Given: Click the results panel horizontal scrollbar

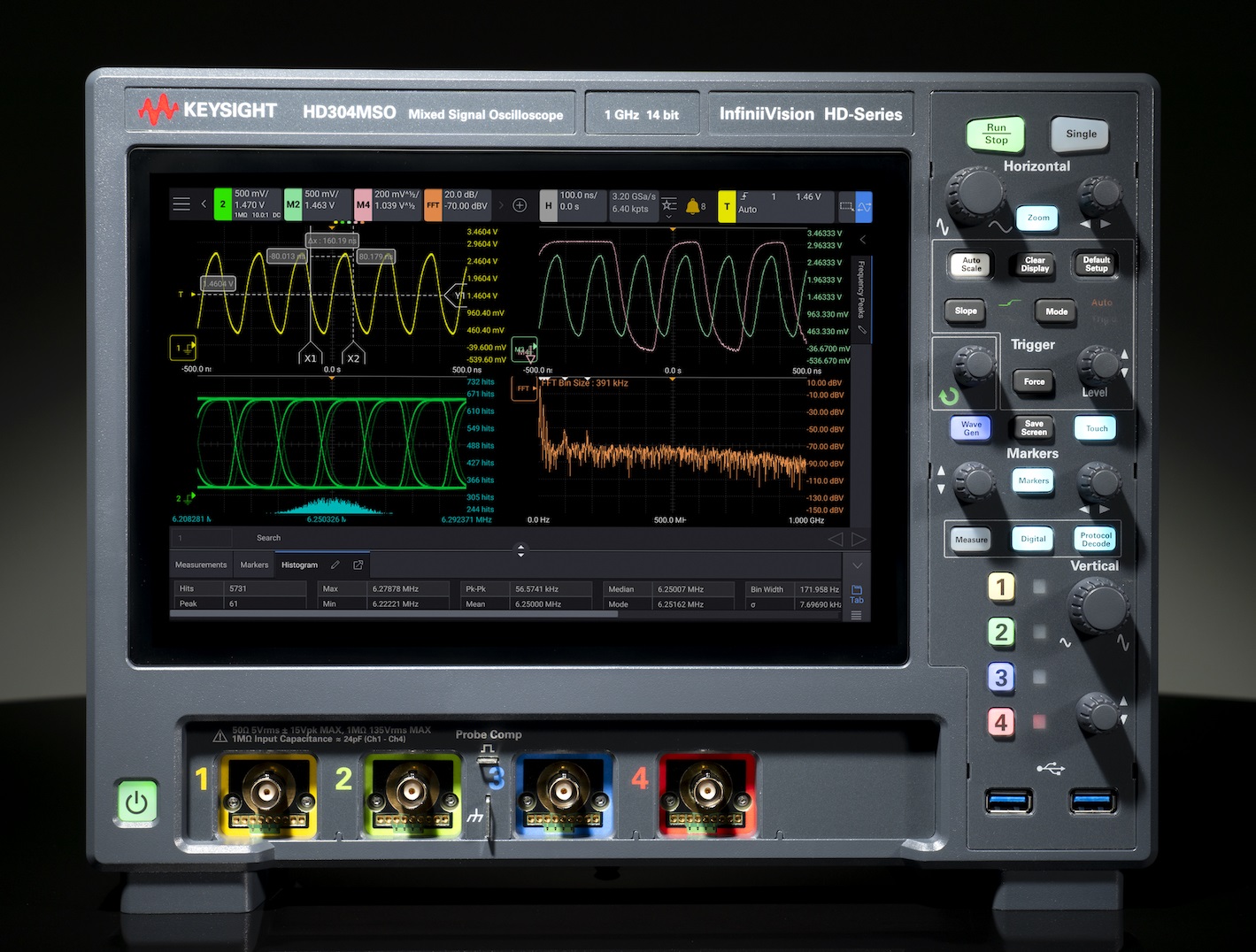Looking at the screenshot, I should click(394, 613).
